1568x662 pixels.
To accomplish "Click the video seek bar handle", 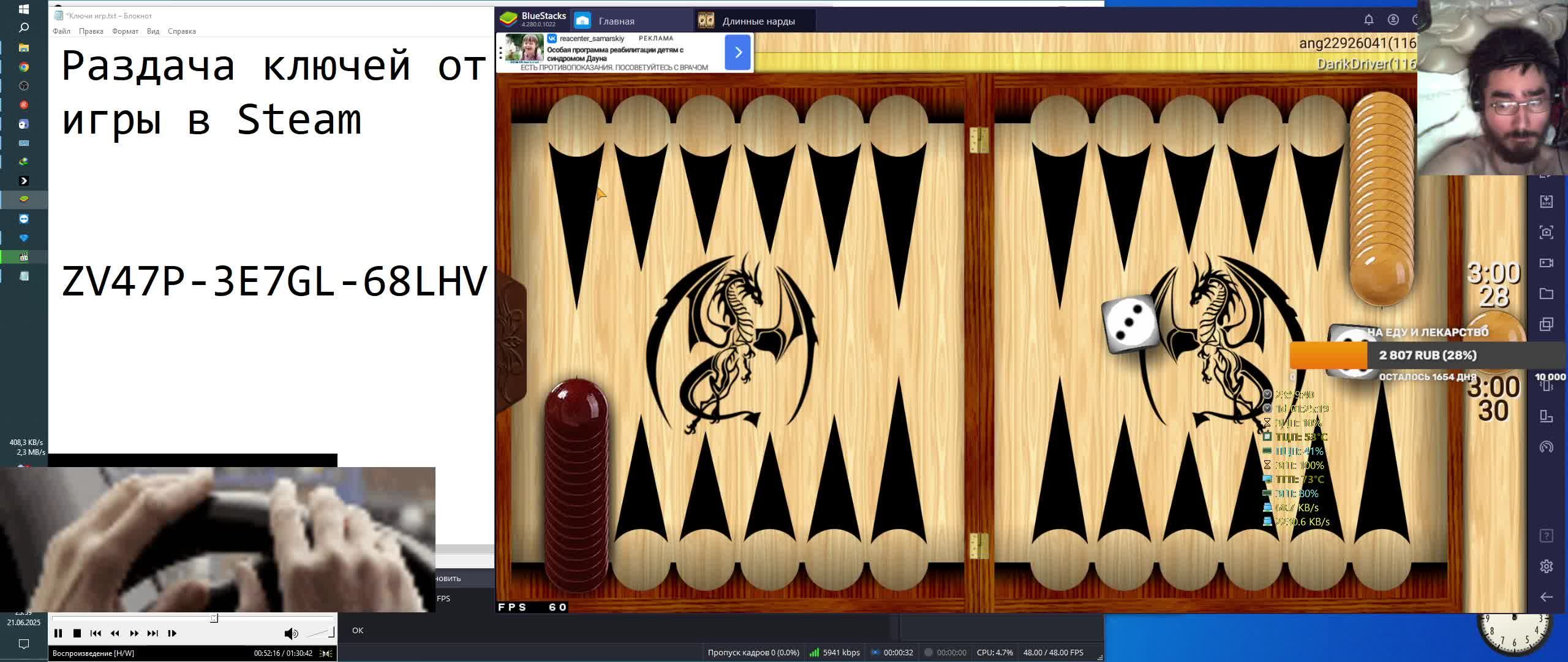I will (x=214, y=618).
